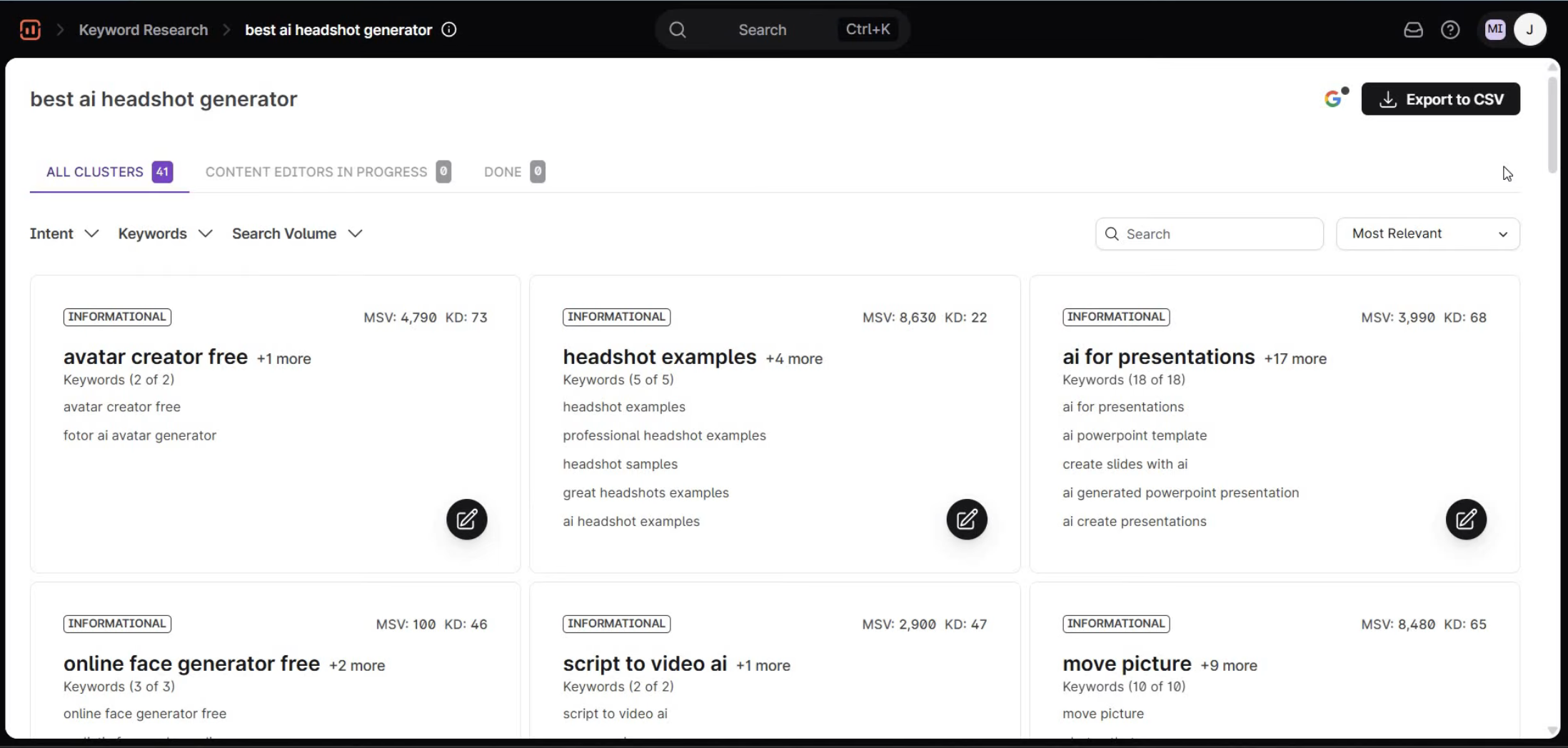Export clusters to CSV

pos(1440,98)
